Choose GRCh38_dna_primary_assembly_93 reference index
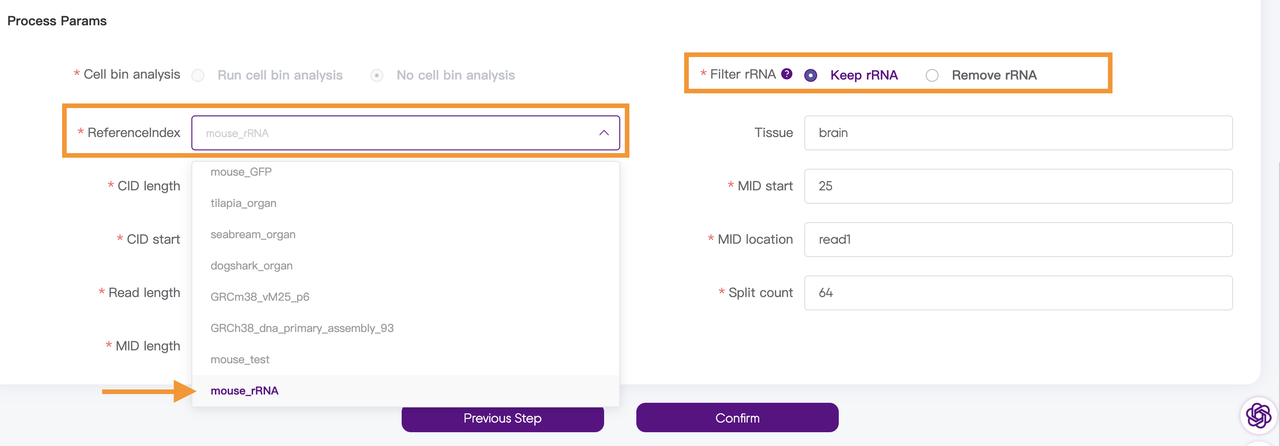The image size is (1280, 446). pos(302,328)
